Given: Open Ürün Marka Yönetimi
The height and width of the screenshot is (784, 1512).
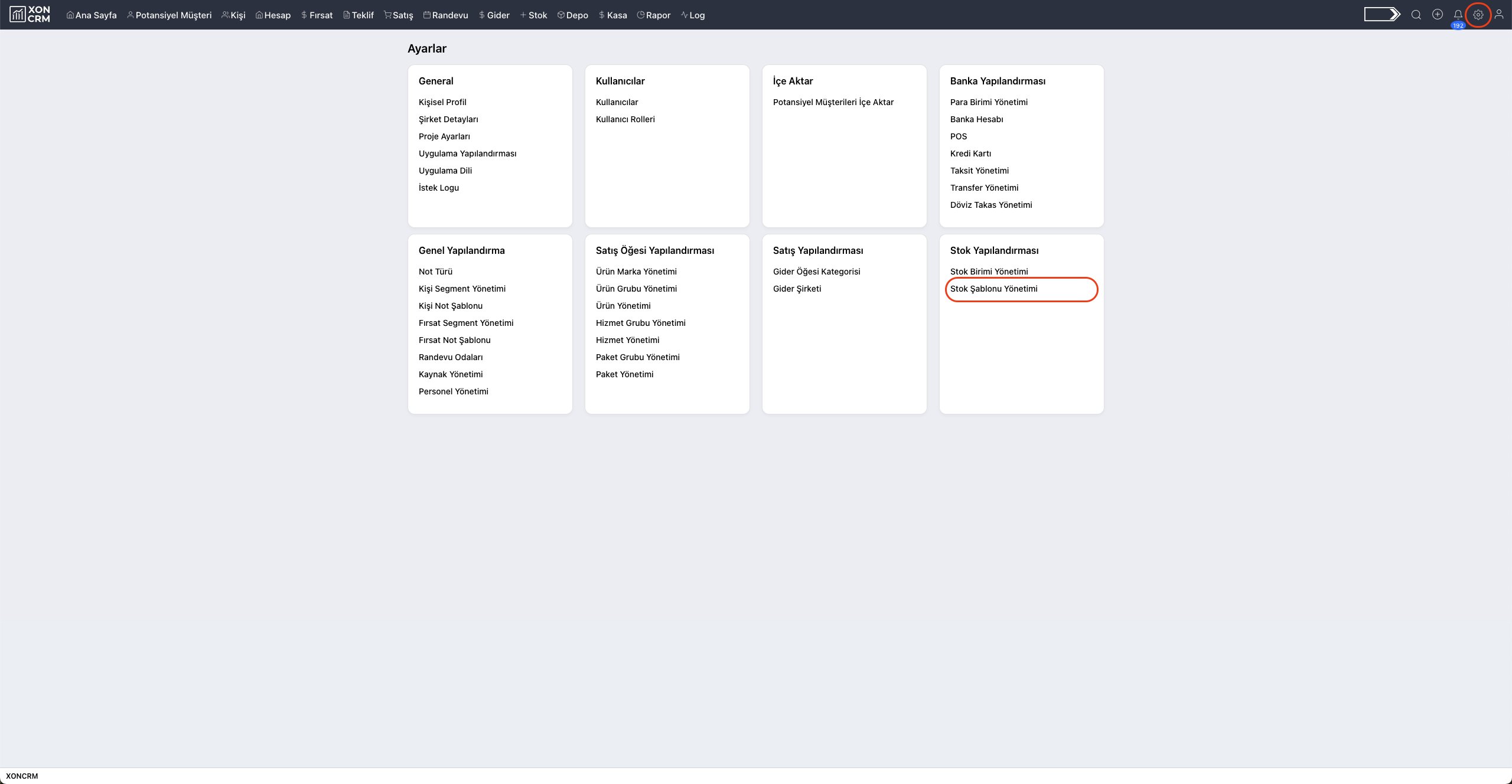Looking at the screenshot, I should [x=636, y=272].
